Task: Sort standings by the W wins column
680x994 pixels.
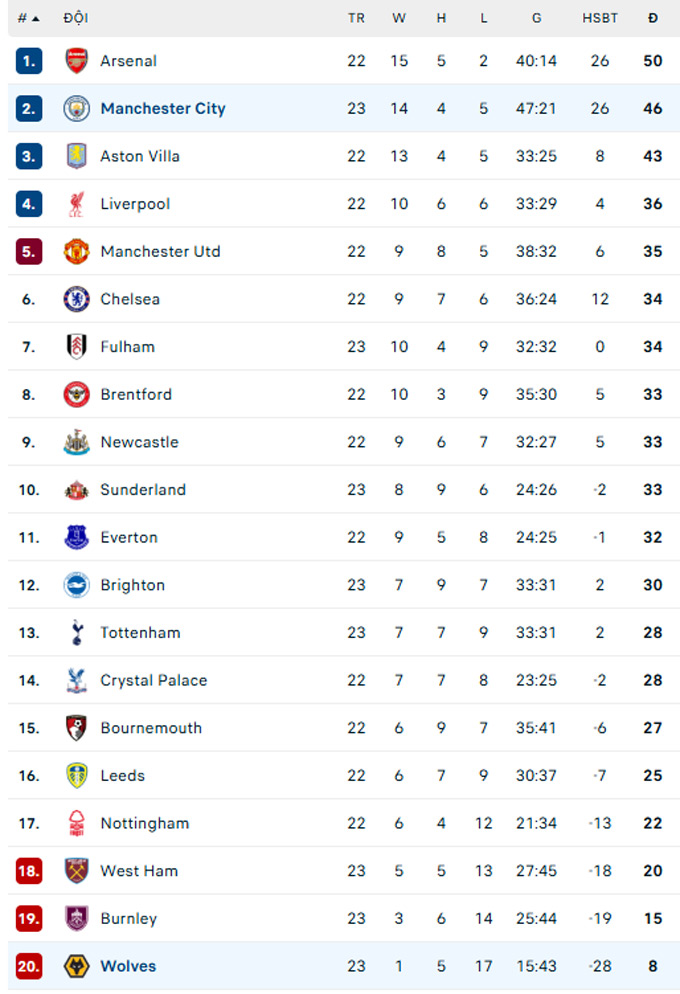Action: [399, 18]
